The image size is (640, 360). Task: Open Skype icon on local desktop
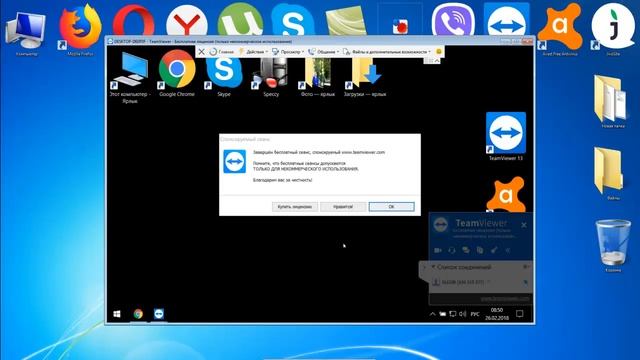point(293,20)
